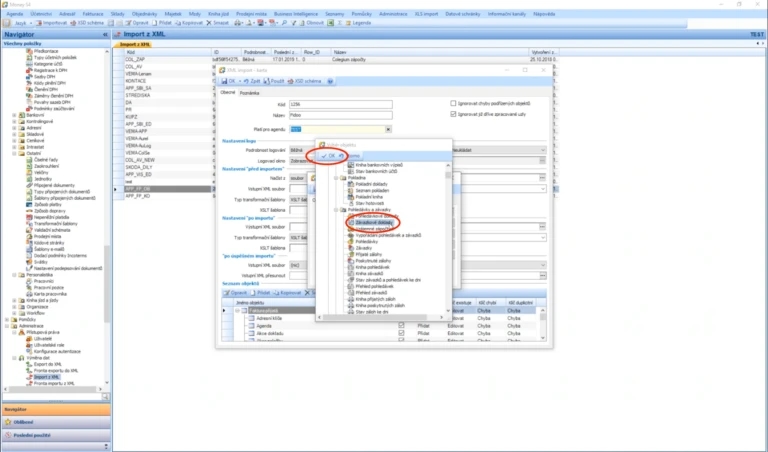768x452 pixels.
Task: Confirm selection with the circled OK button
Action: [328, 156]
